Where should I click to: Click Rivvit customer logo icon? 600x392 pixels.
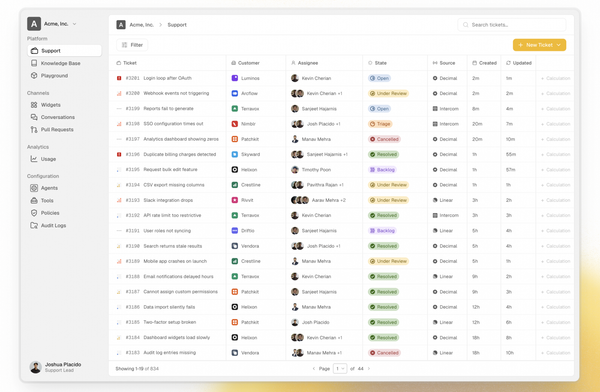235,200
